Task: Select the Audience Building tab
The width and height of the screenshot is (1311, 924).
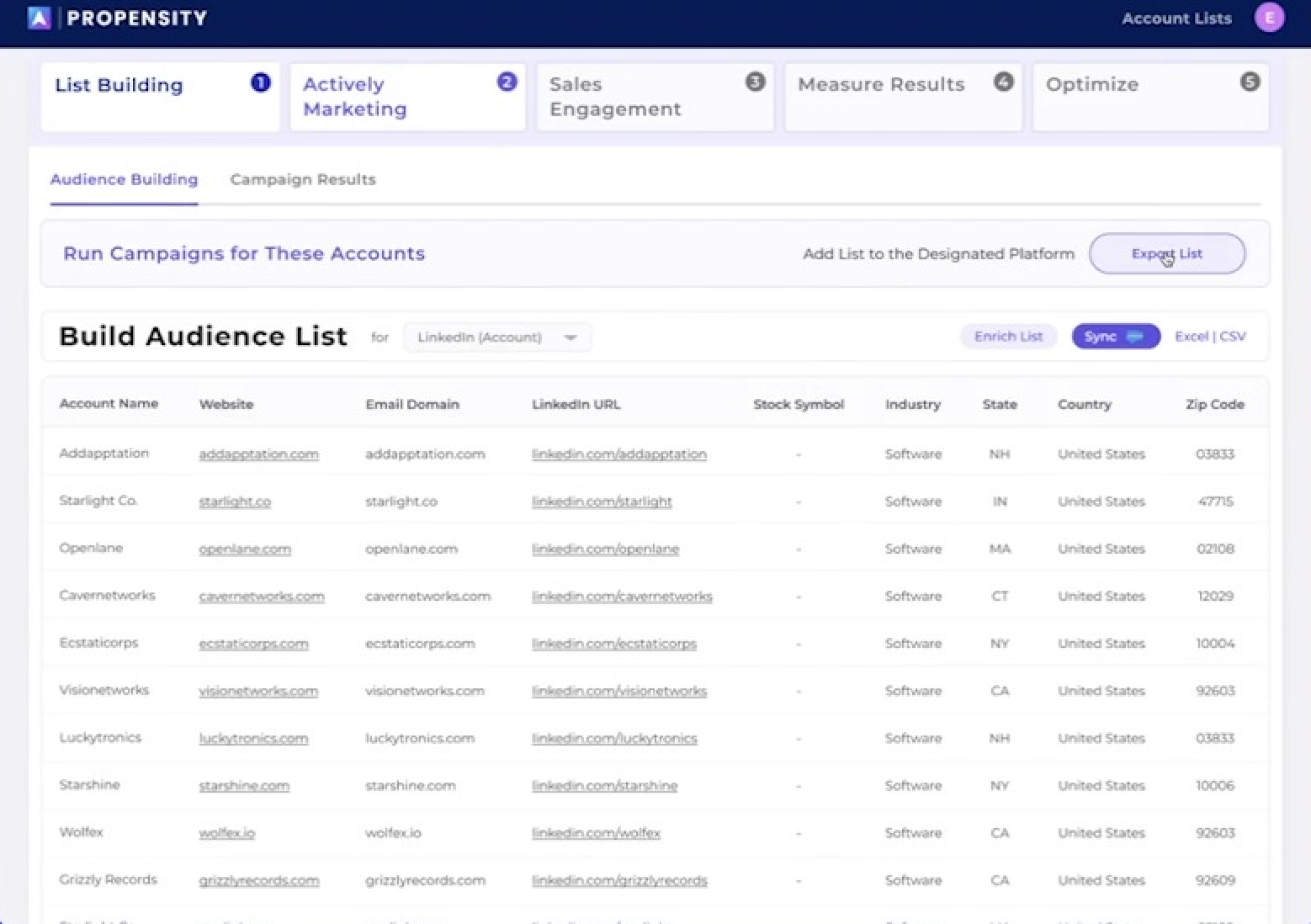Action: point(124,179)
